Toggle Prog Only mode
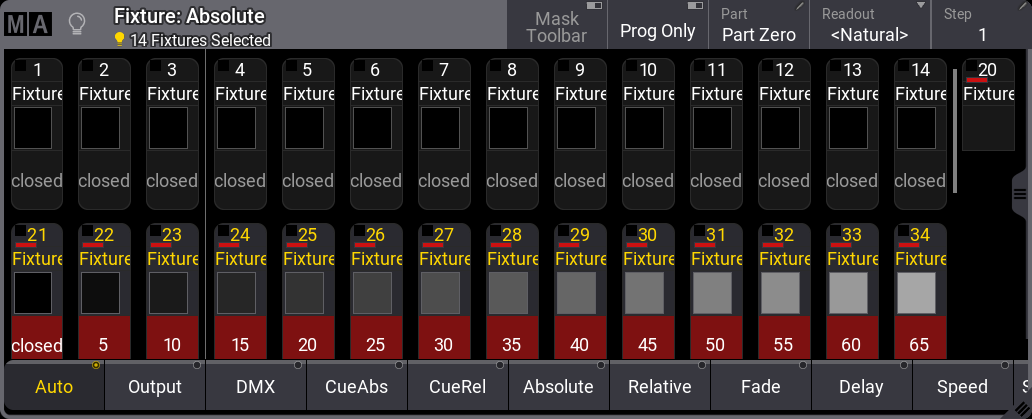This screenshot has width=1032, height=419. [x=657, y=24]
